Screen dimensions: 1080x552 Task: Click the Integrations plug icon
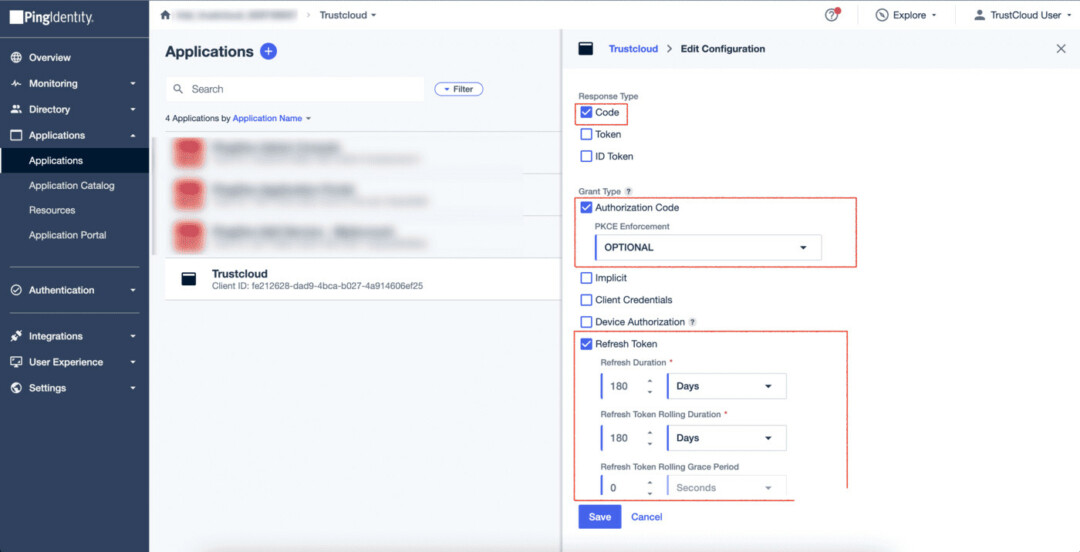tap(17, 336)
